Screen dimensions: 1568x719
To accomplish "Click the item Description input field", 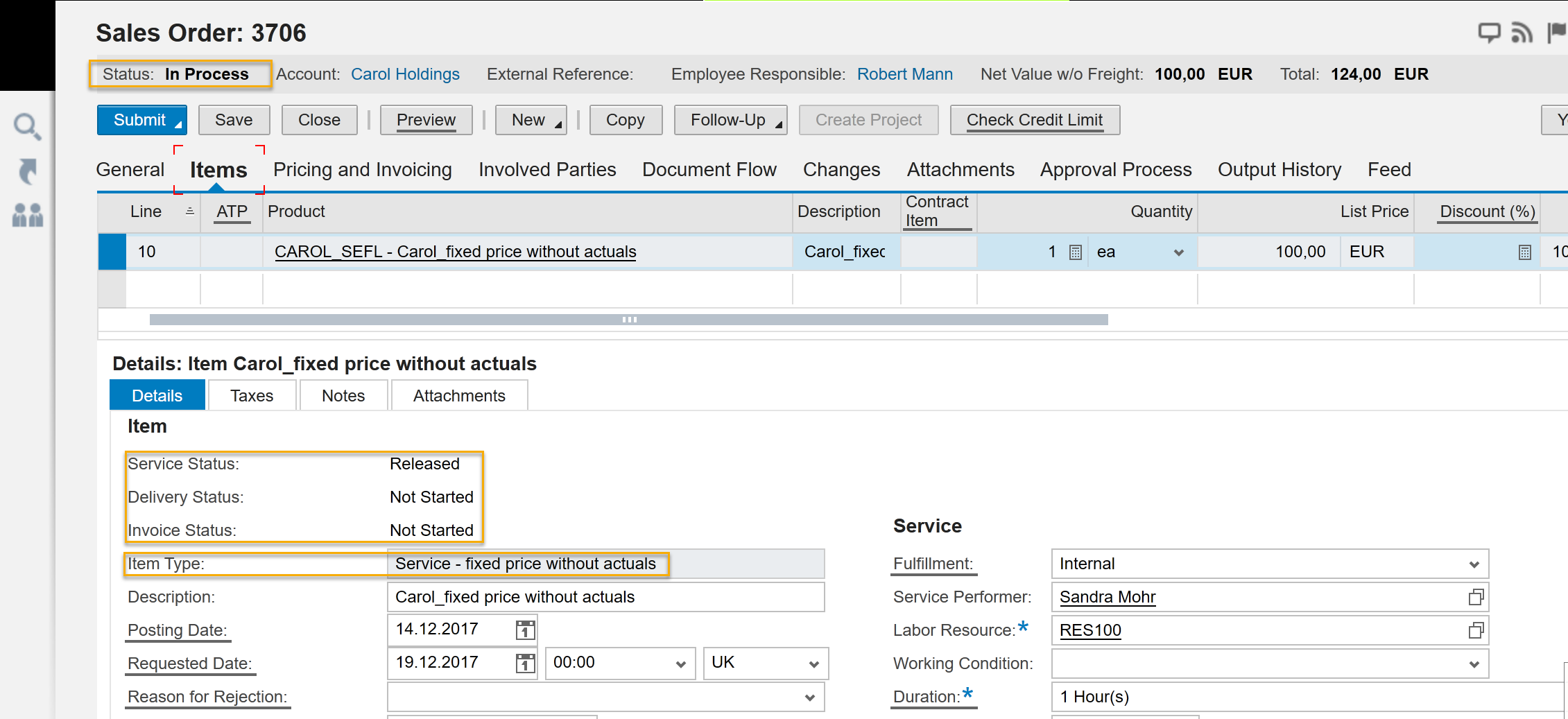I will (606, 597).
